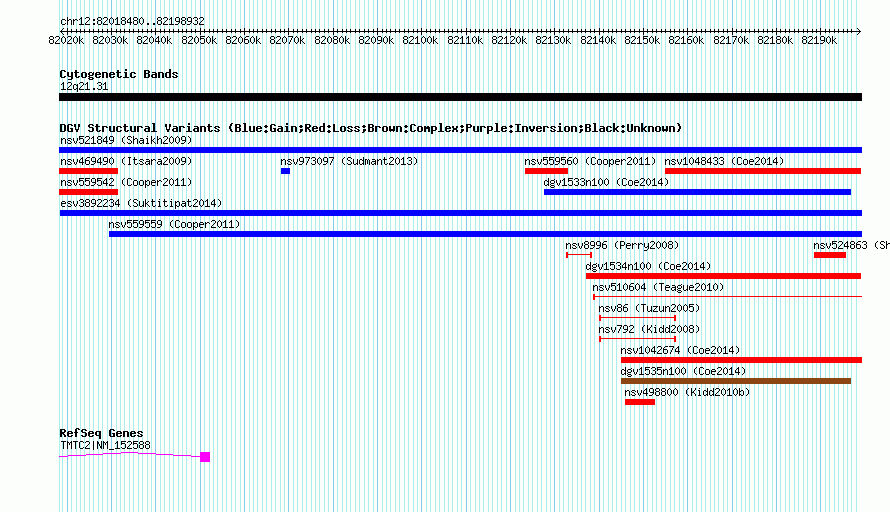Screen dimensions: 890x512
Task: Click the nsv973097 (Sudmant2013) blue gain block
Action: point(286,171)
